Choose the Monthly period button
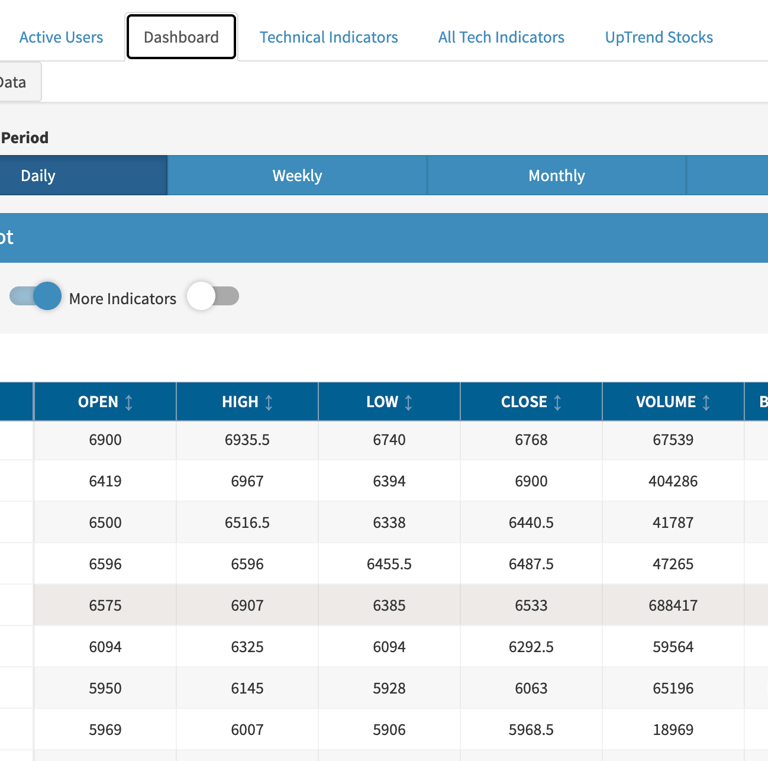The height and width of the screenshot is (761, 768). click(556, 175)
